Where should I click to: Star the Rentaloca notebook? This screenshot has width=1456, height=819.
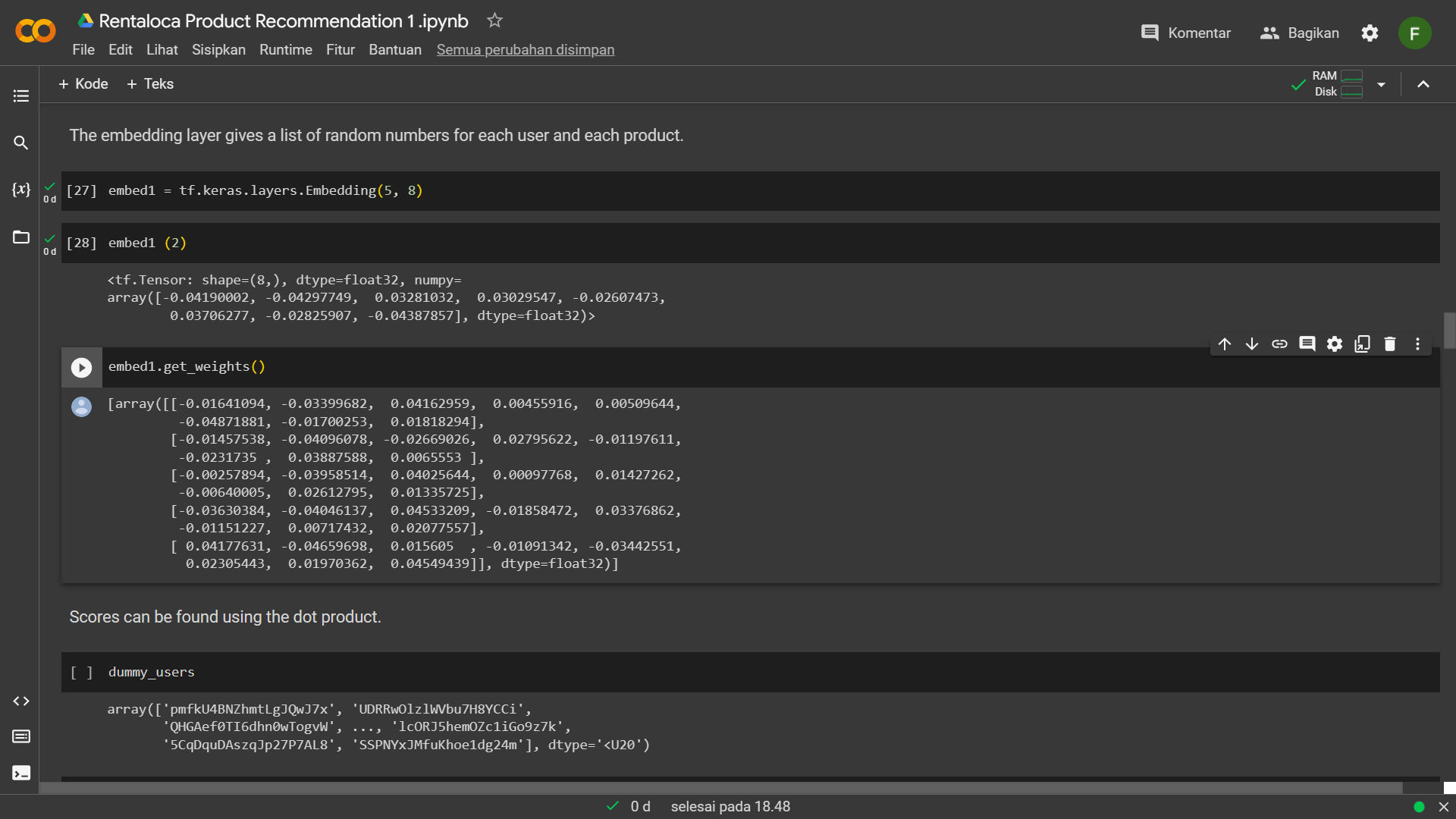(494, 20)
